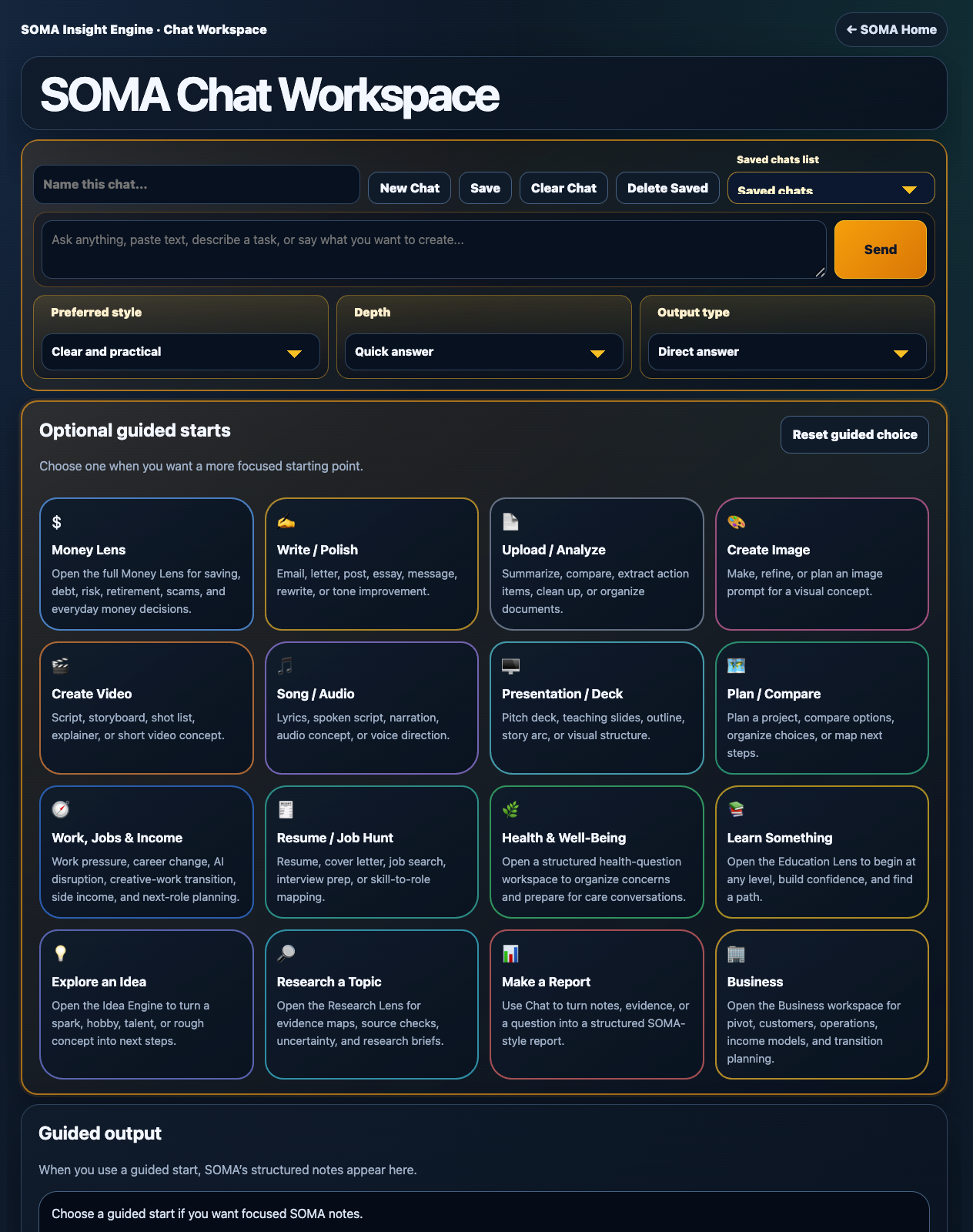Click the Save button
The width and height of the screenshot is (973, 1232).
(x=485, y=188)
